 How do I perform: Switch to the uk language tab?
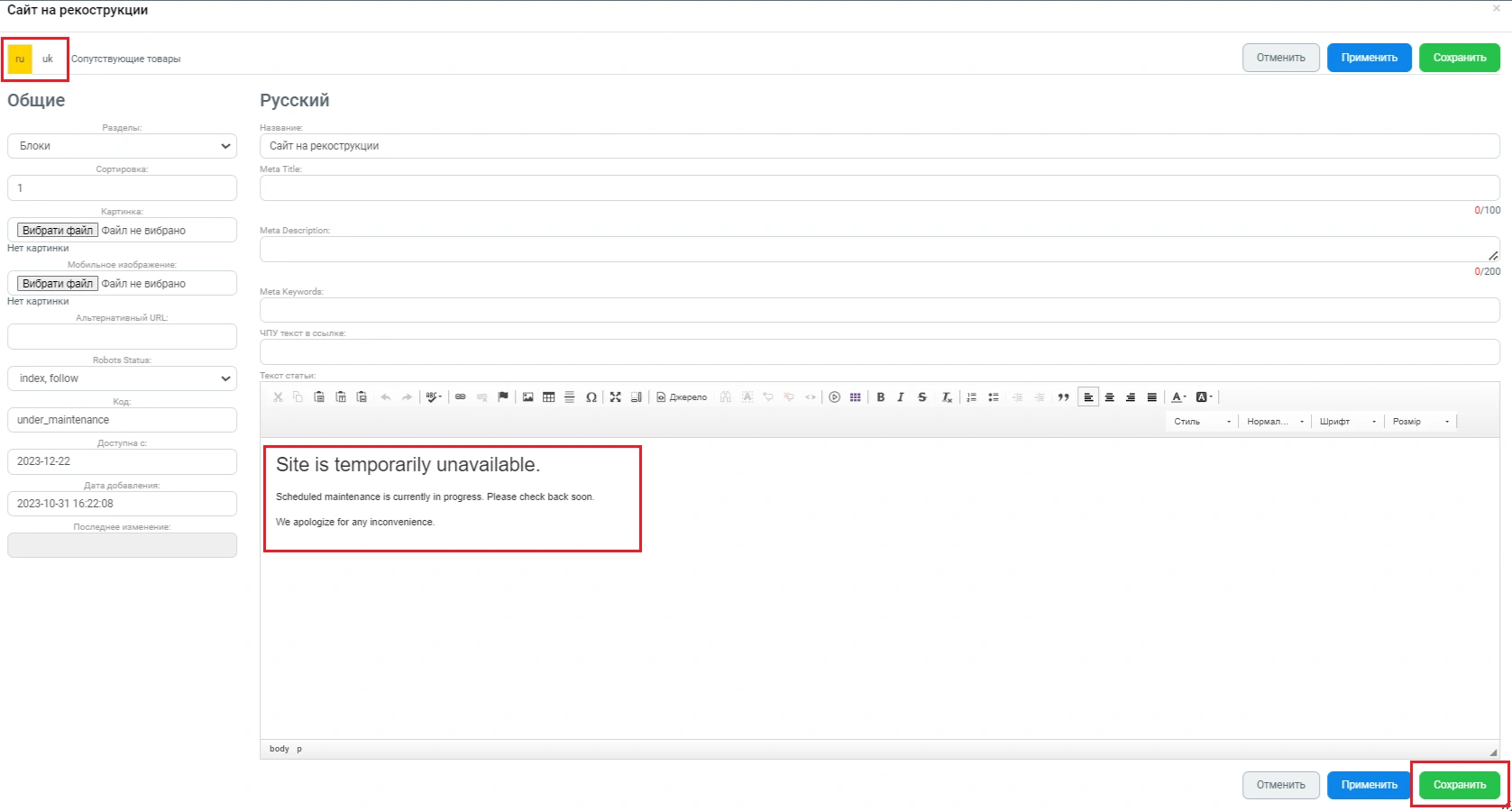point(48,59)
